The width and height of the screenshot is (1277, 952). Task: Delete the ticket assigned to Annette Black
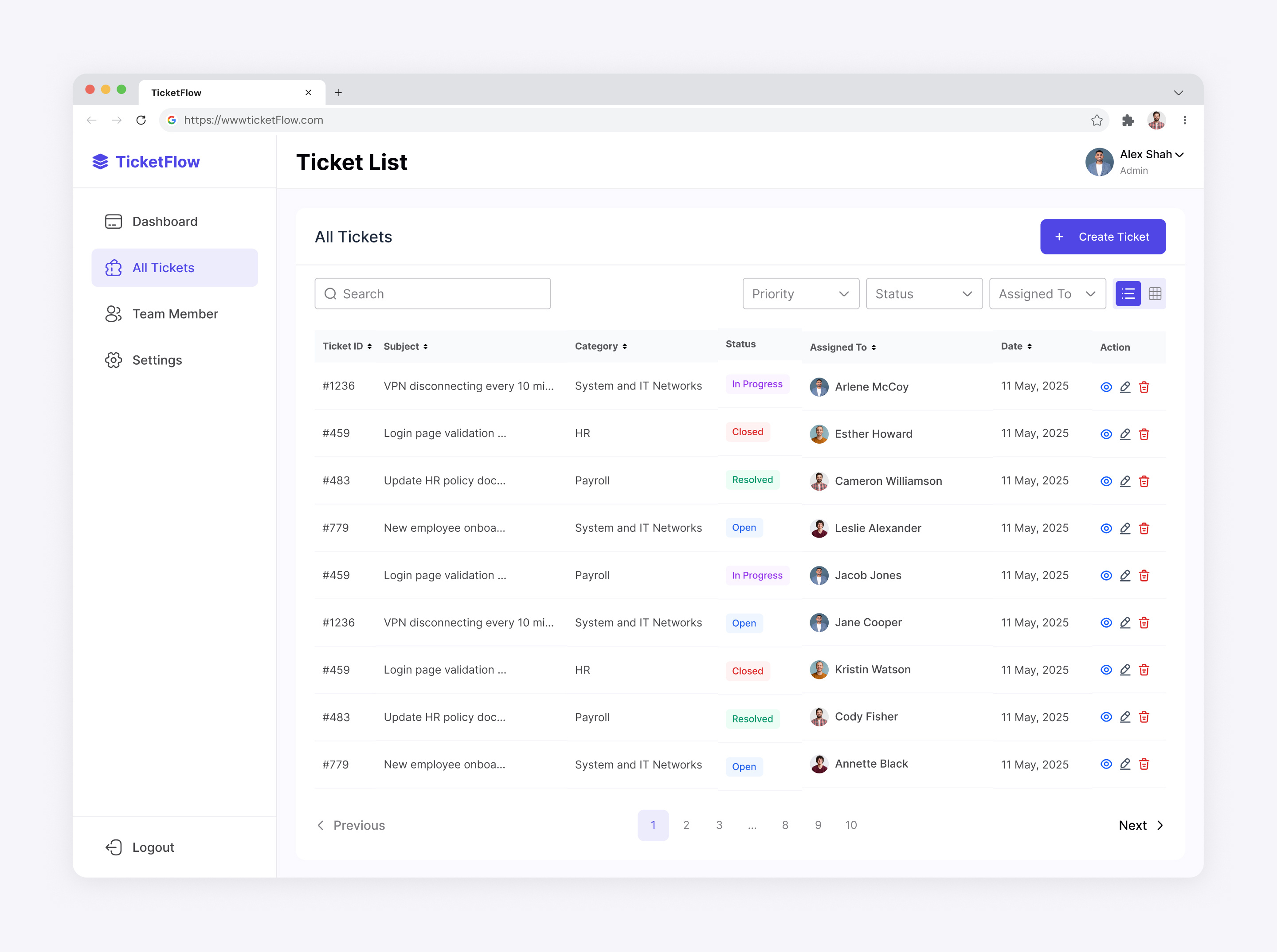coord(1144,764)
